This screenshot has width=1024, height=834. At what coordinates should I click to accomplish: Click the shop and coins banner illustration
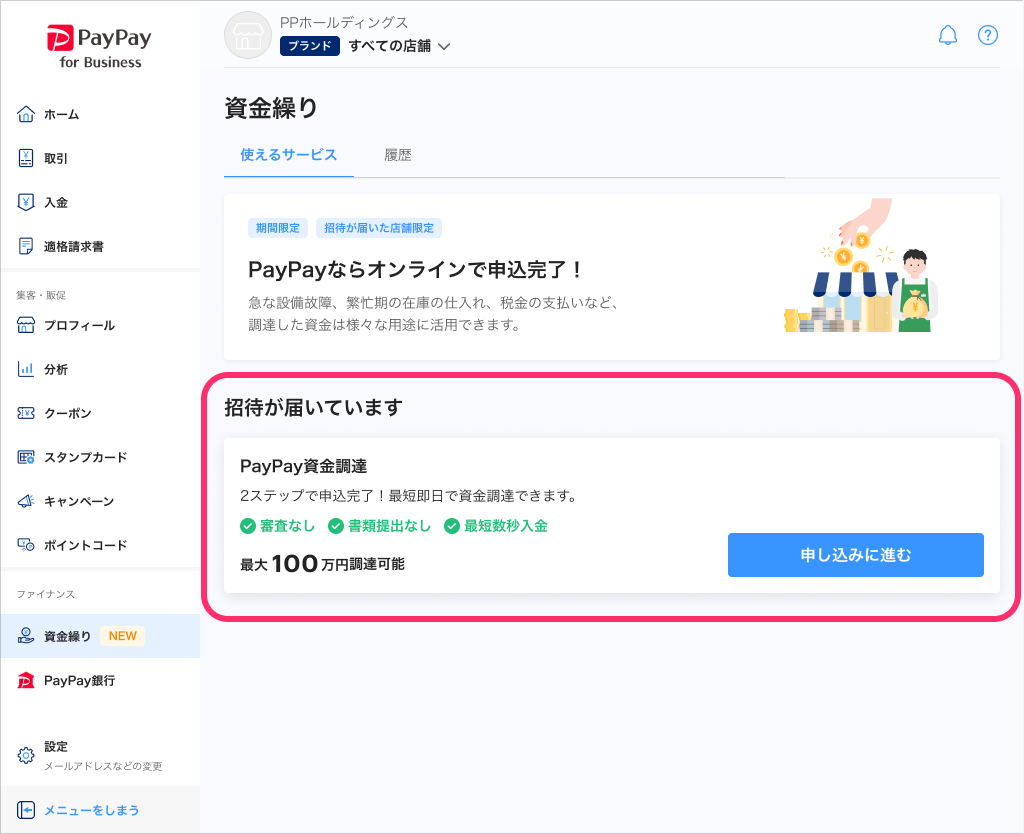[861, 266]
